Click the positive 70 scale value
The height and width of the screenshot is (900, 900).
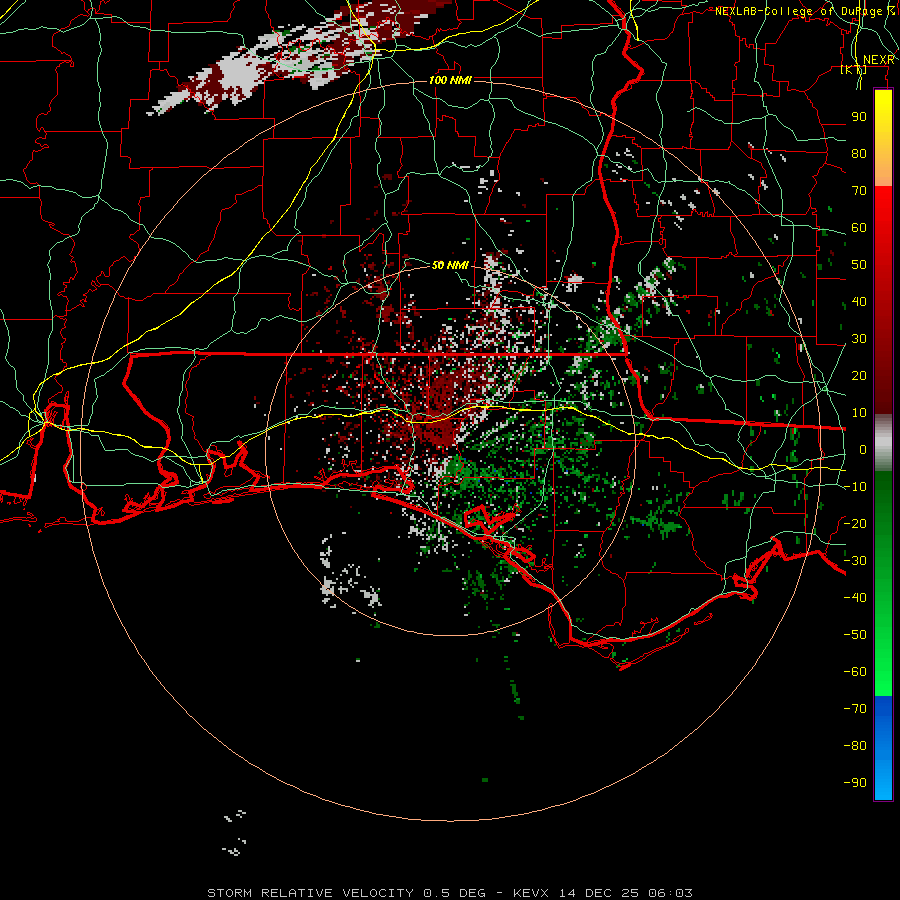click(x=859, y=191)
